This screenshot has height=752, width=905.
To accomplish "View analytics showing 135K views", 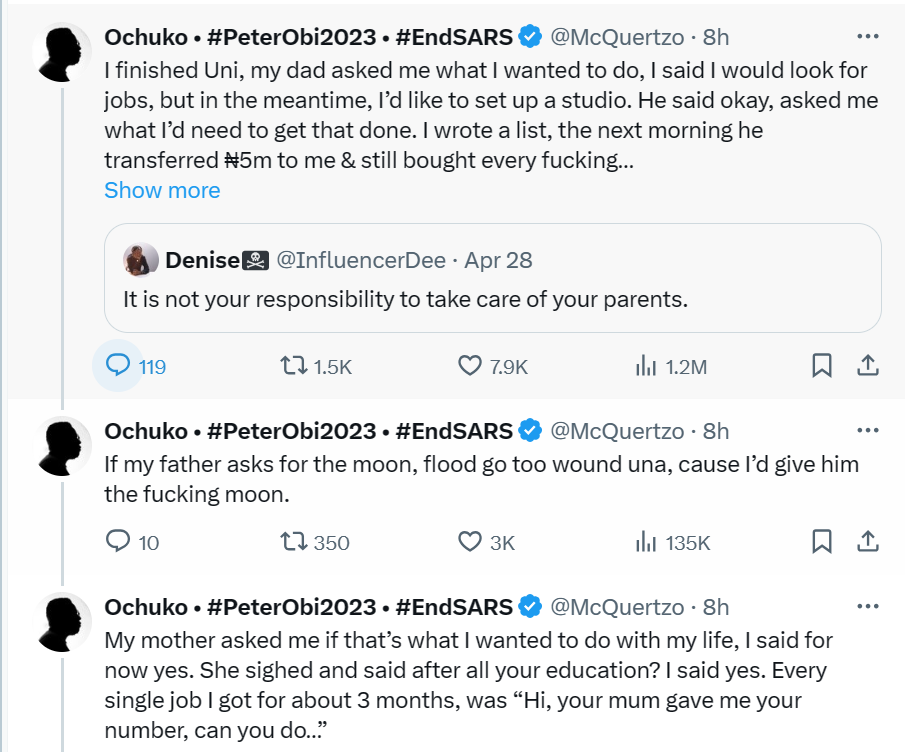I will tap(646, 542).
